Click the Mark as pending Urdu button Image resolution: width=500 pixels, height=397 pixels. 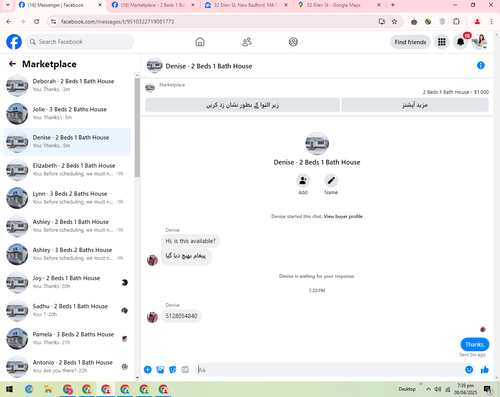tap(242, 105)
